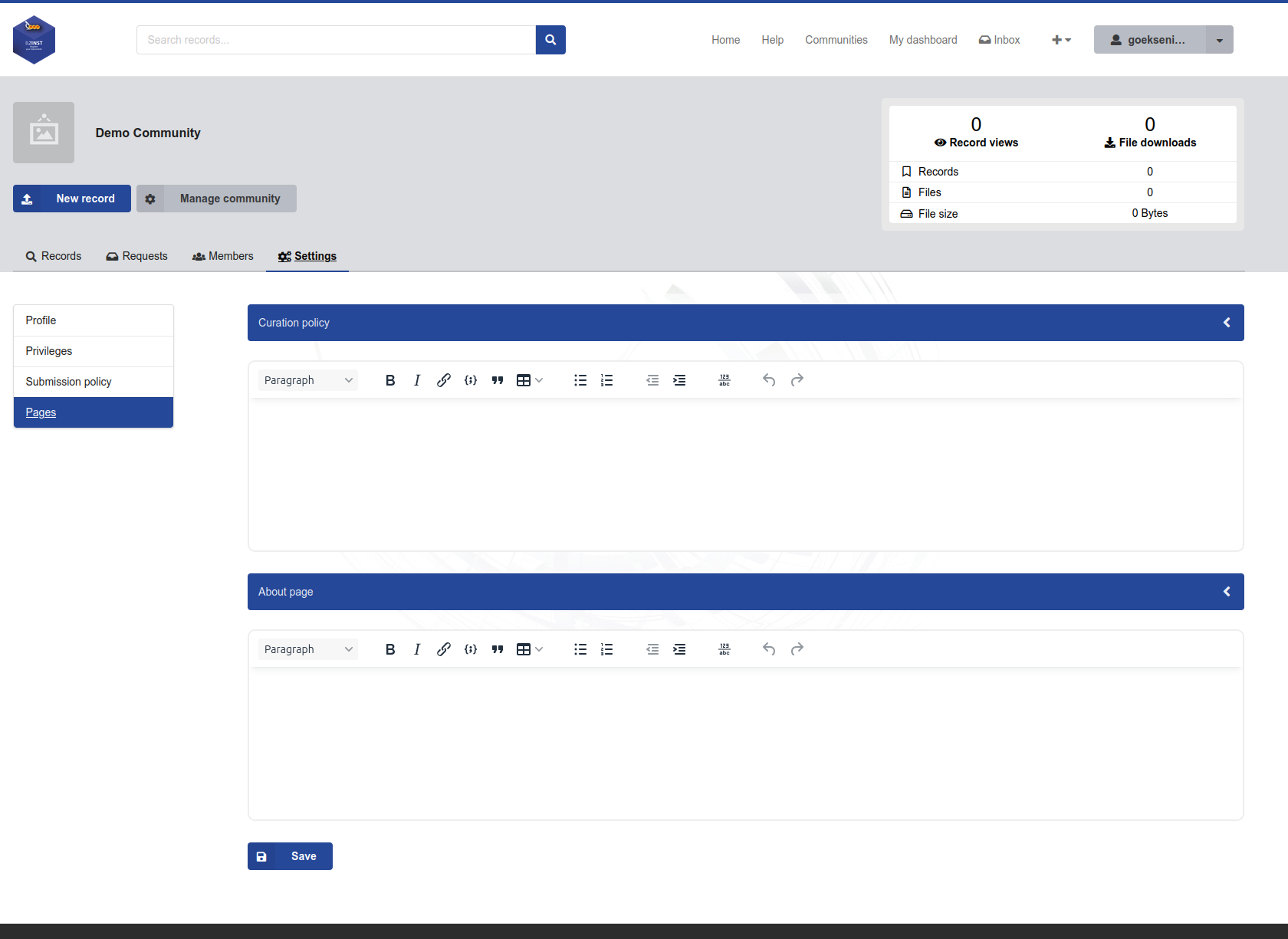1288x939 pixels.
Task: Toggle italic in Curation policy editor
Action: coord(417,380)
